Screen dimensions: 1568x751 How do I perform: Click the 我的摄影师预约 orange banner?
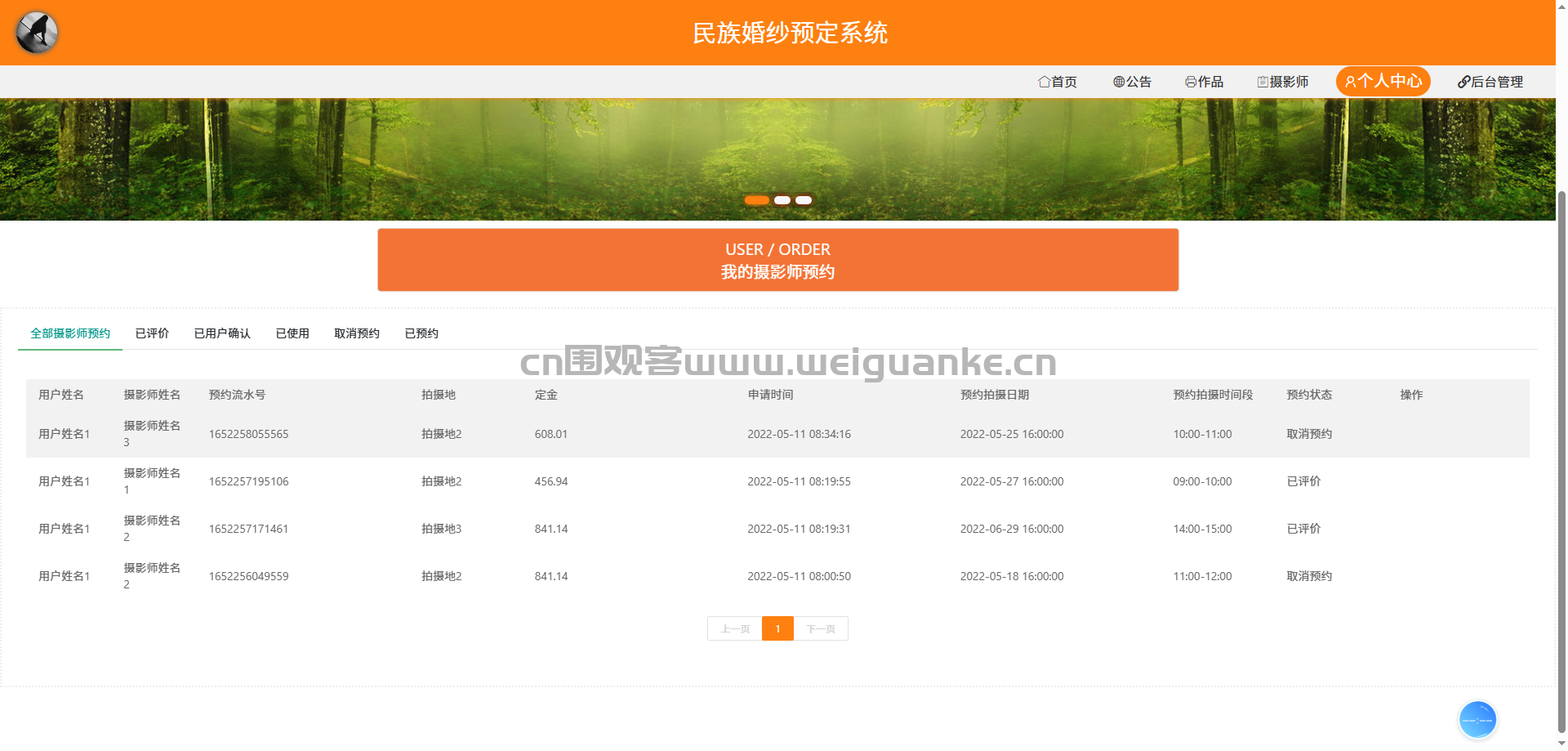tap(777, 260)
